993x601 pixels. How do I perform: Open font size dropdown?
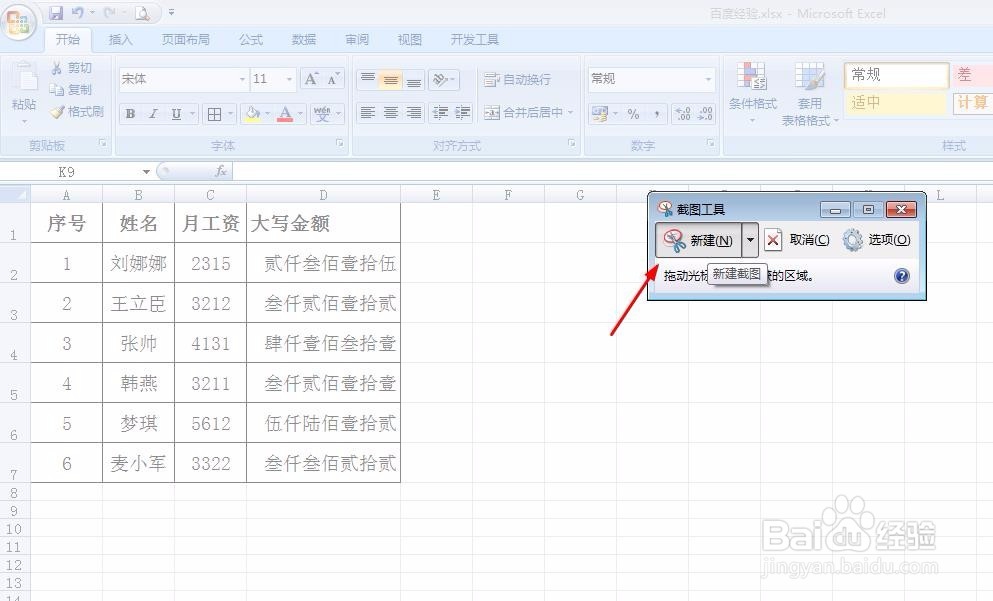pos(289,79)
